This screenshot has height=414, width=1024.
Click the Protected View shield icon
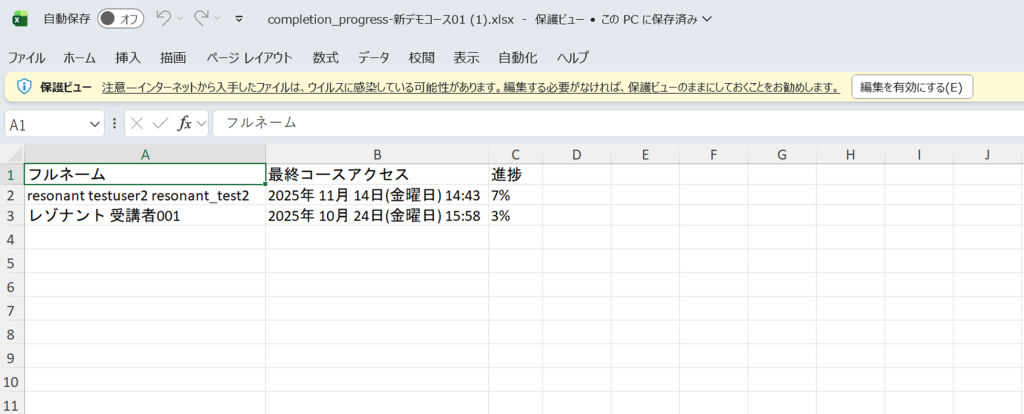(x=24, y=88)
